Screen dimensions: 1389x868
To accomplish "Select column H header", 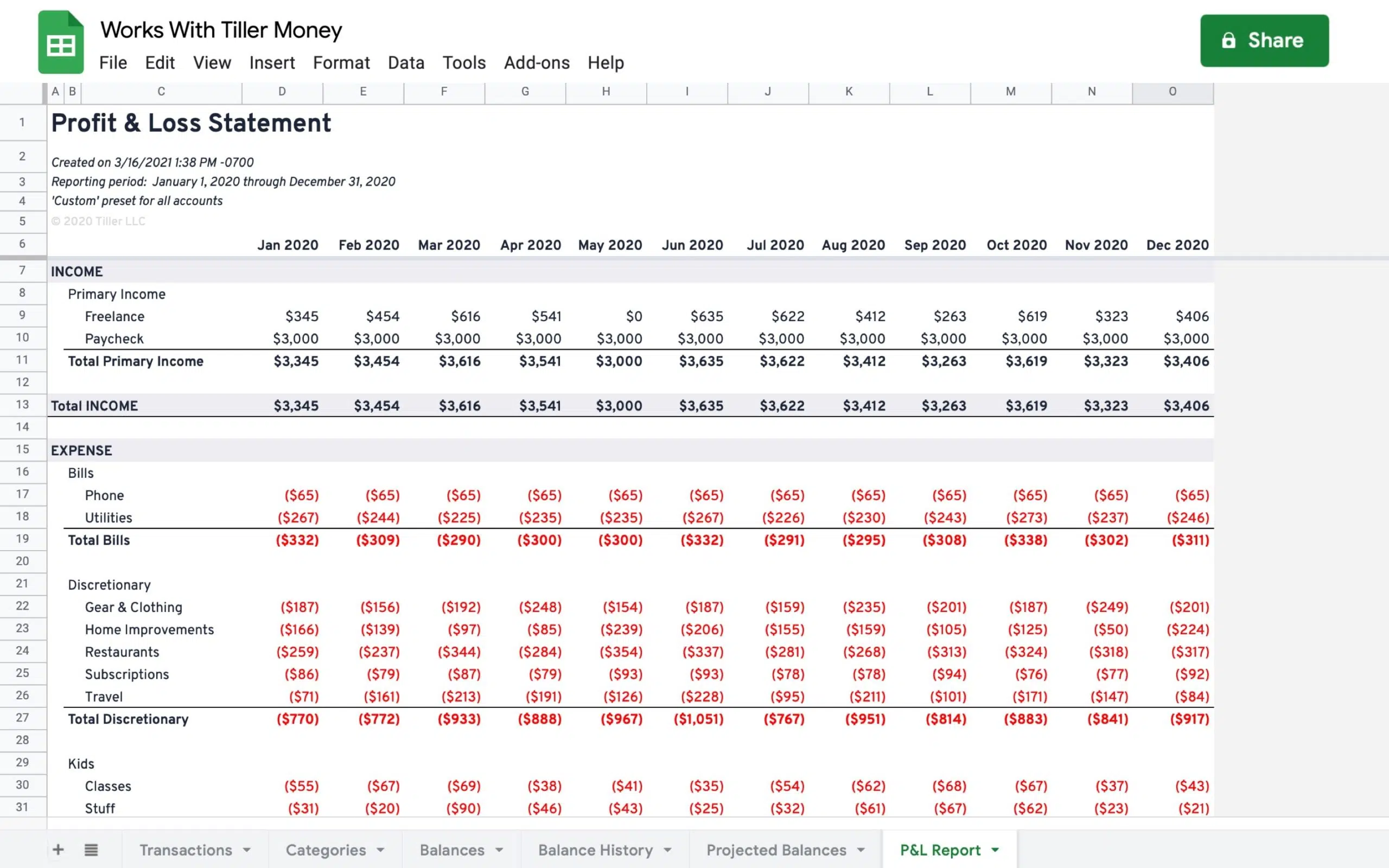I will pyautogui.click(x=606, y=92).
